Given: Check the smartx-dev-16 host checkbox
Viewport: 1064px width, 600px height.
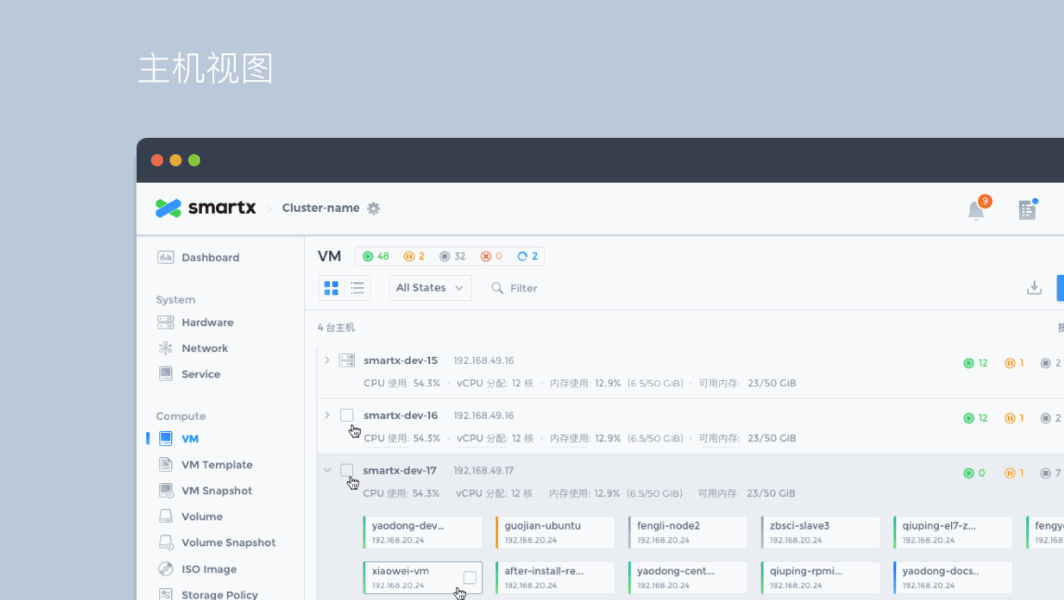Looking at the screenshot, I should tap(347, 415).
